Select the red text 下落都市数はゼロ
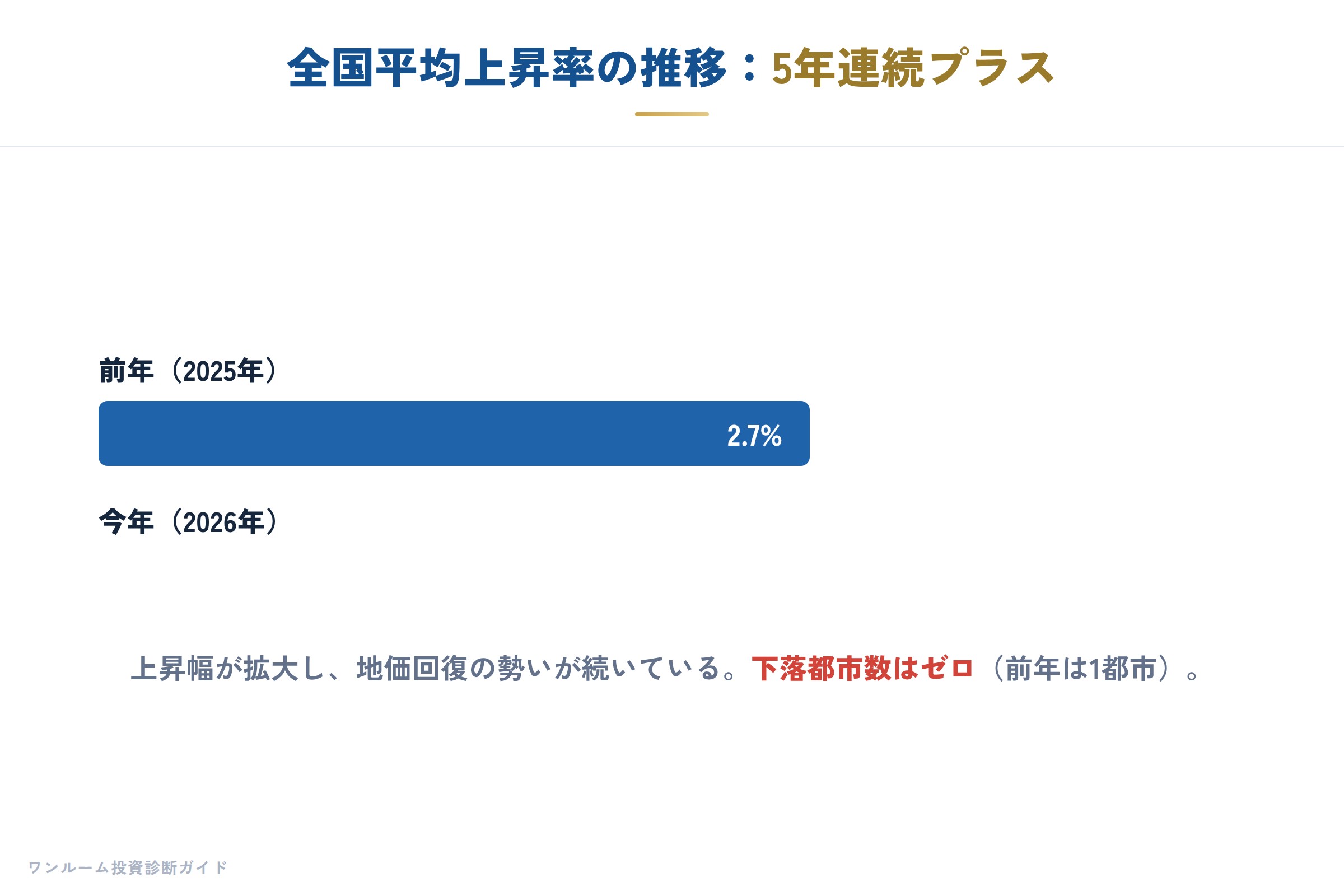 tap(863, 669)
